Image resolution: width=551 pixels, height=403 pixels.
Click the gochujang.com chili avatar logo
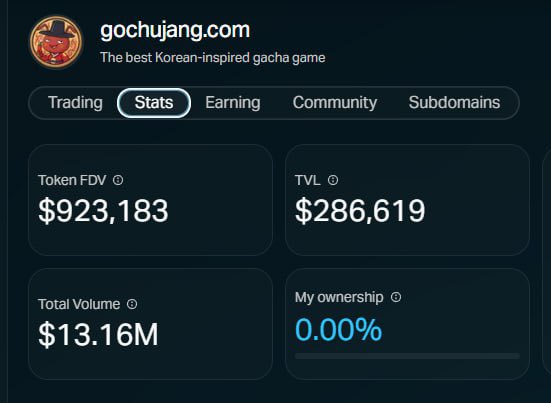56,42
